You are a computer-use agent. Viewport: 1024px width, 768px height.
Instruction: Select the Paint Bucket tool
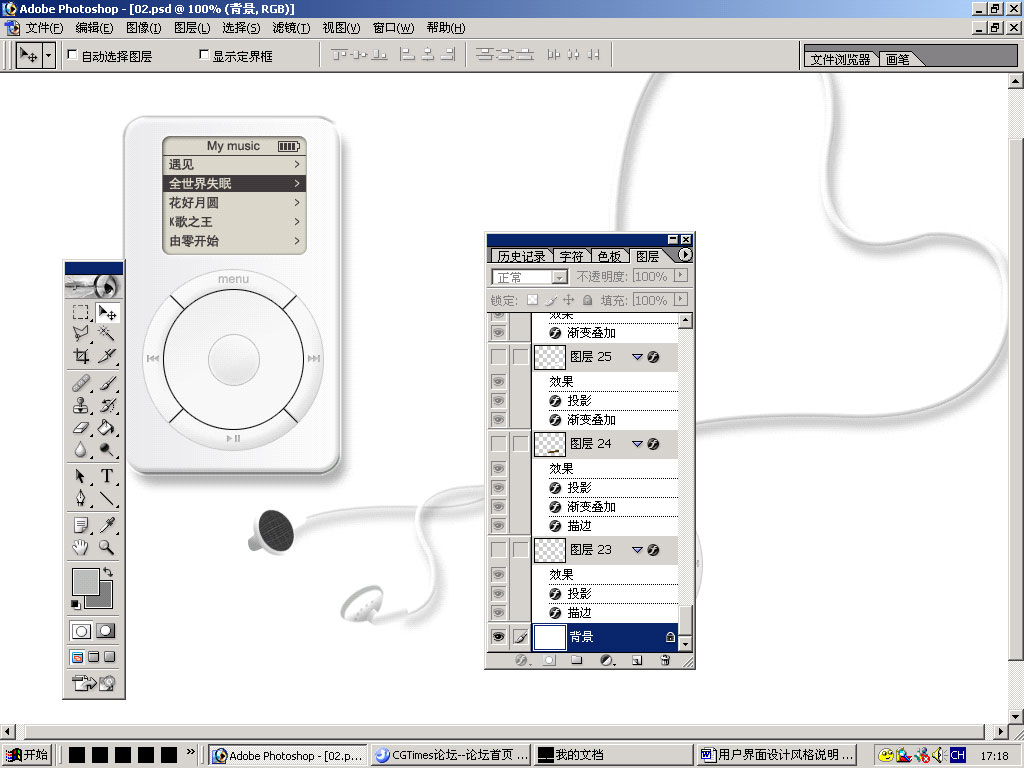tap(107, 427)
